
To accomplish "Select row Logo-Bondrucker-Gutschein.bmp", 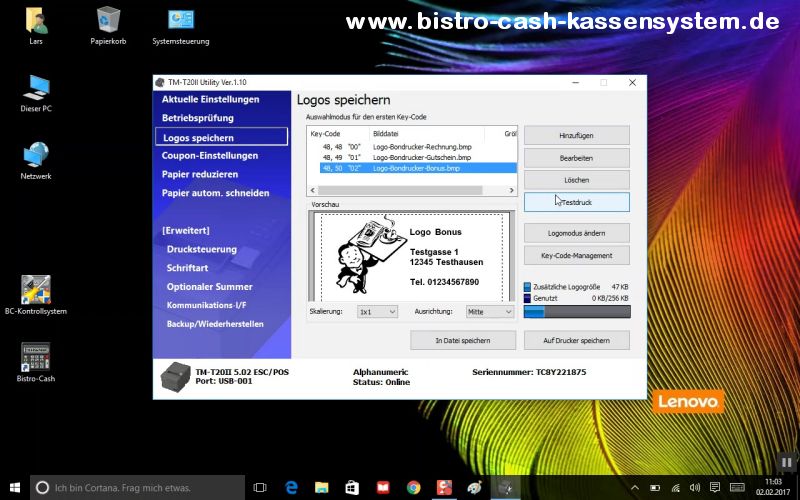I will (x=418, y=158).
